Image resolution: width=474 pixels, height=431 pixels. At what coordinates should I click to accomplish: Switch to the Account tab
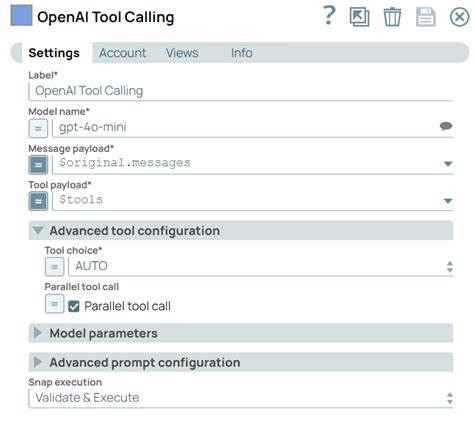[123, 53]
